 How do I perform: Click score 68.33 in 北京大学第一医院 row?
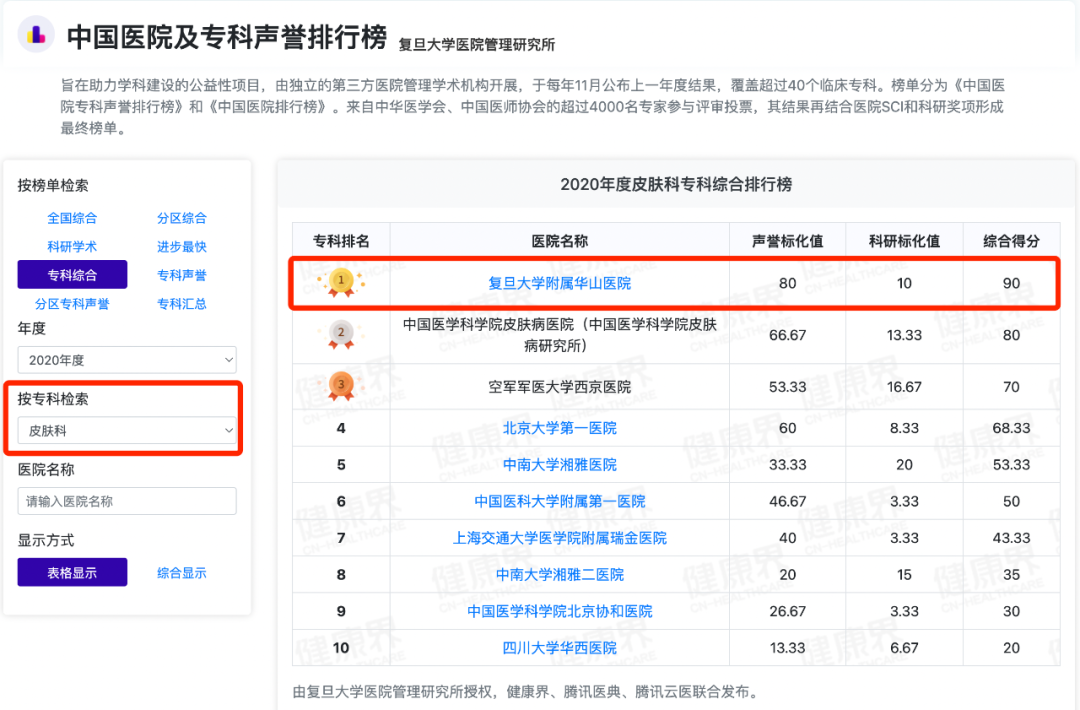pyautogui.click(x=1011, y=428)
